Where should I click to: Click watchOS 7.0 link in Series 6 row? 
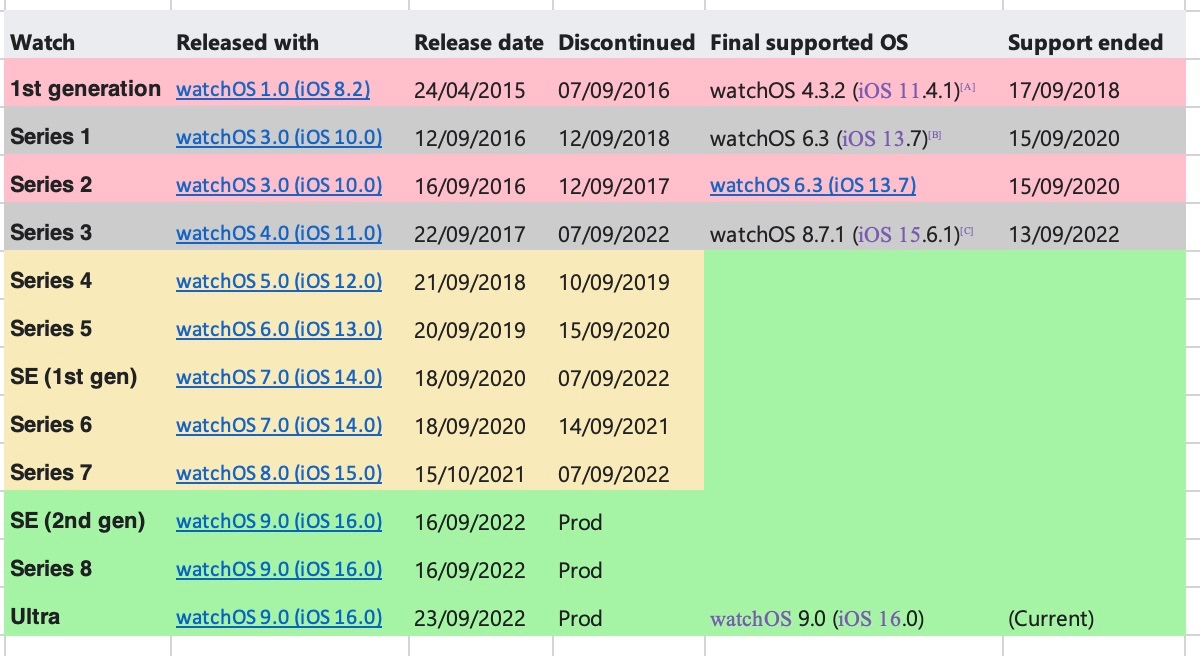[x=279, y=425]
